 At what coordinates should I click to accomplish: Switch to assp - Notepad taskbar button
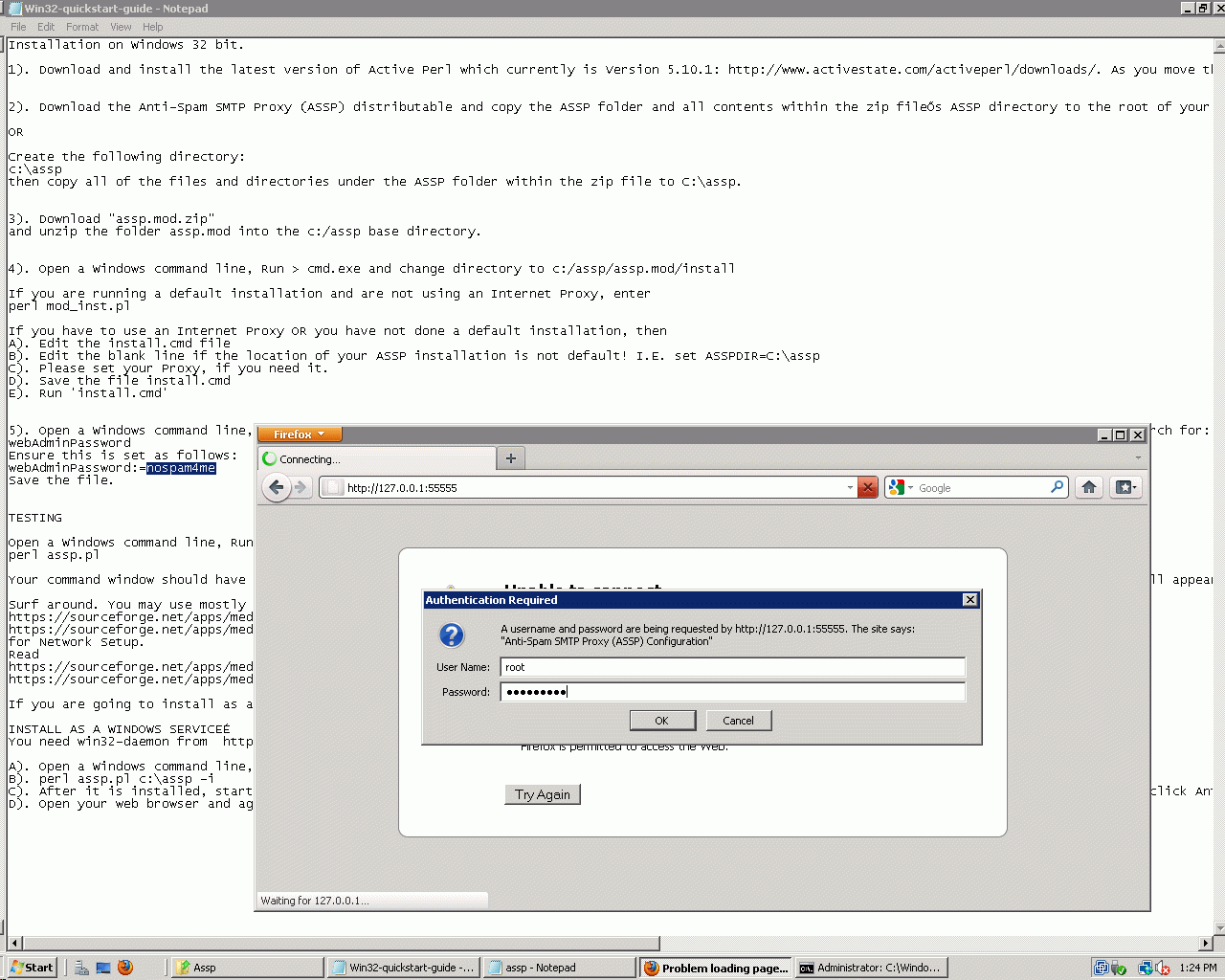559,968
